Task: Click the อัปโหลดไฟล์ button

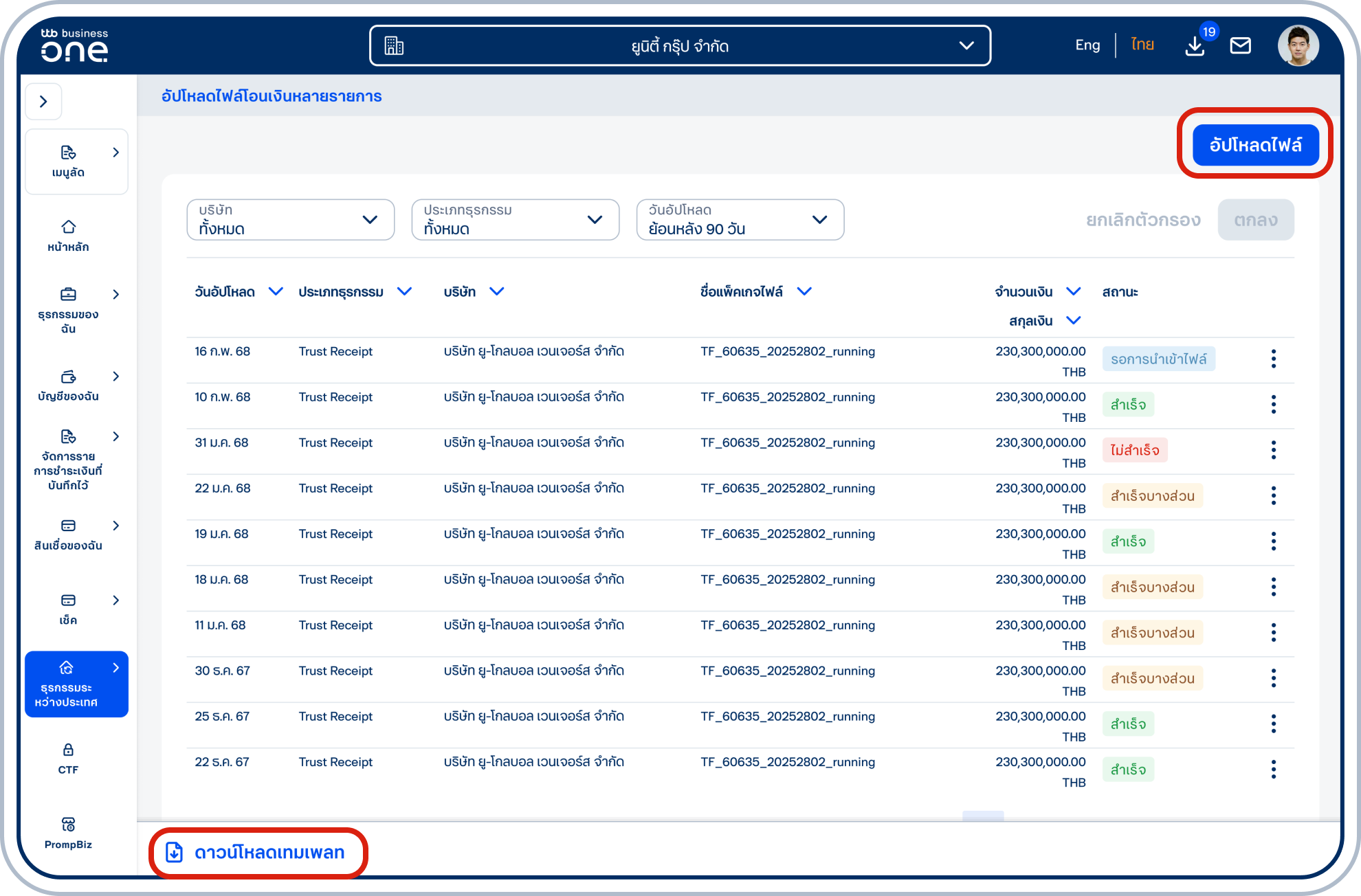Action: tap(1254, 145)
